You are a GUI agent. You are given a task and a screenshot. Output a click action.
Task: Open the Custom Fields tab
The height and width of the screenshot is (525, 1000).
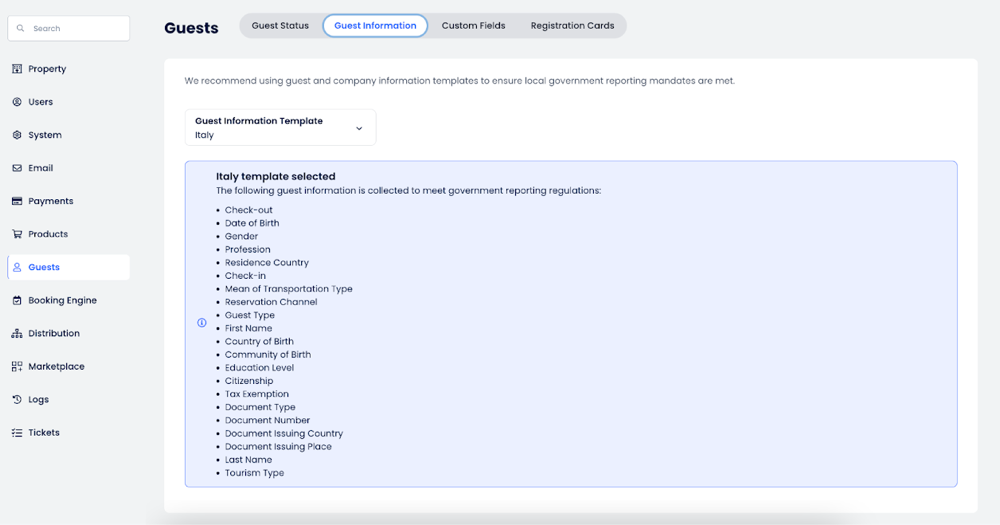click(473, 26)
